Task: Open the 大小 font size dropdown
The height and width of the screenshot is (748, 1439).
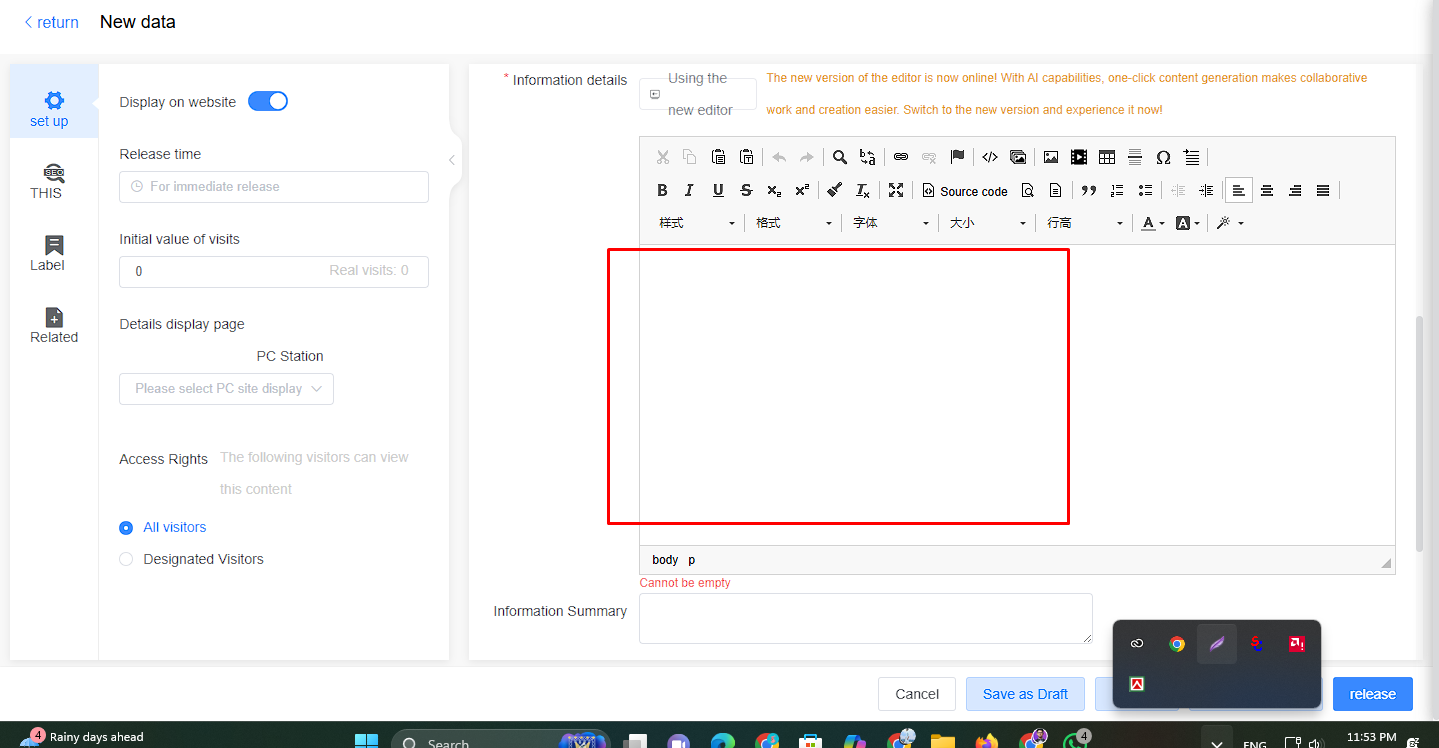Action: coord(988,223)
